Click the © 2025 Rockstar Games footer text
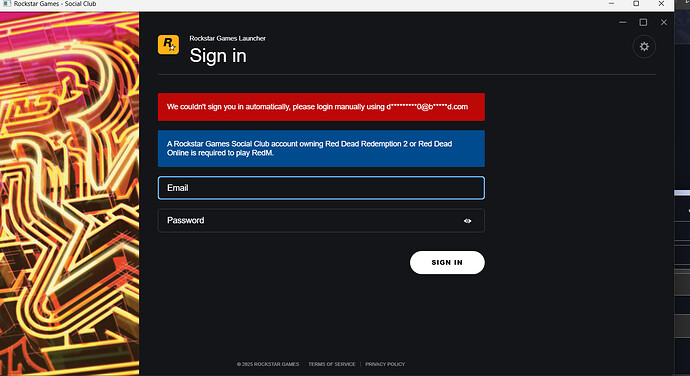 click(x=268, y=364)
